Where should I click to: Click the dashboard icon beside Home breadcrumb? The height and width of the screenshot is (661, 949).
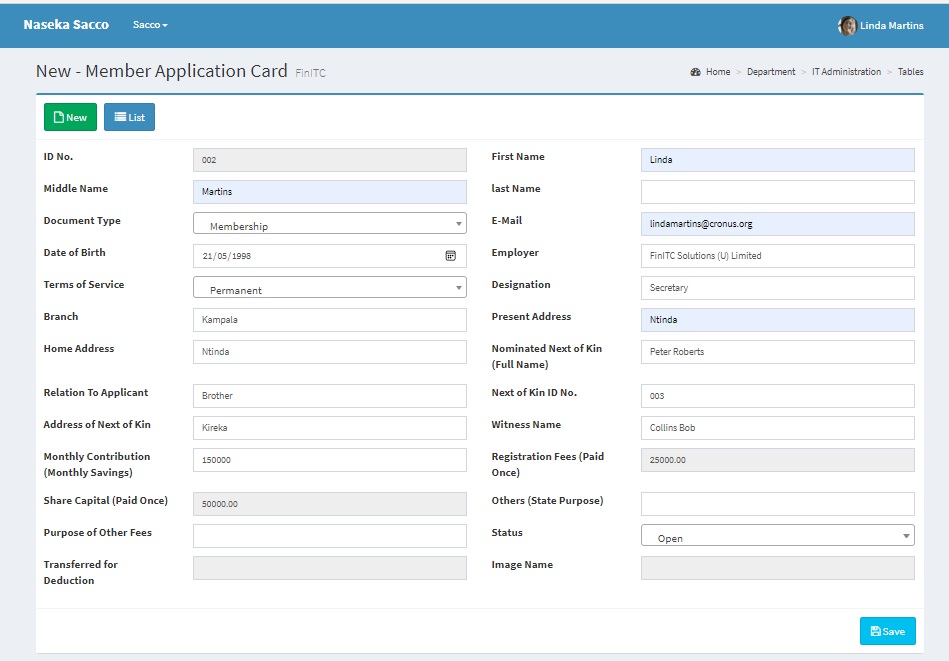click(x=695, y=72)
